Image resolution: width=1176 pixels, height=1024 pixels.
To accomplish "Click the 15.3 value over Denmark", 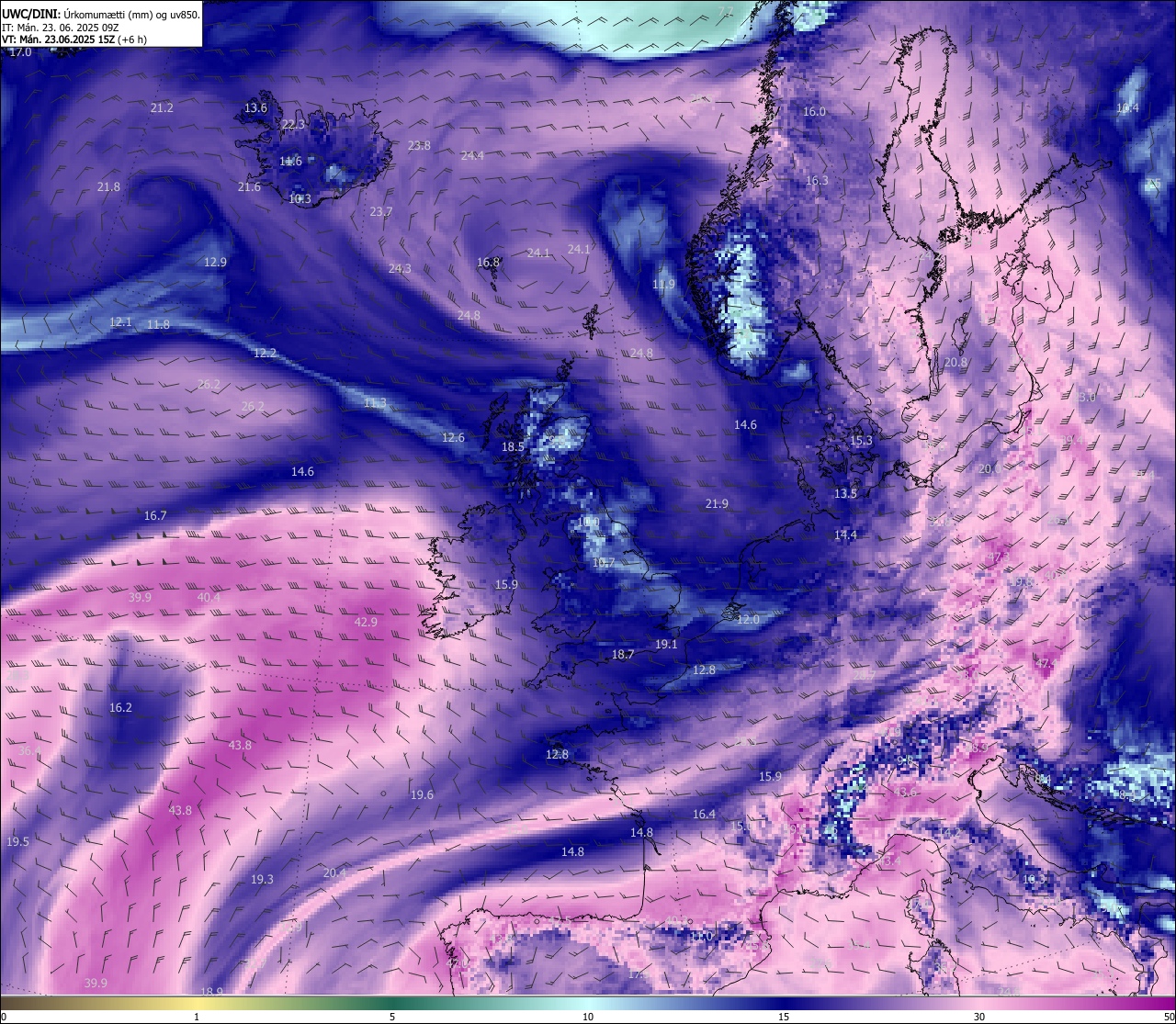I will pyautogui.click(x=861, y=440).
